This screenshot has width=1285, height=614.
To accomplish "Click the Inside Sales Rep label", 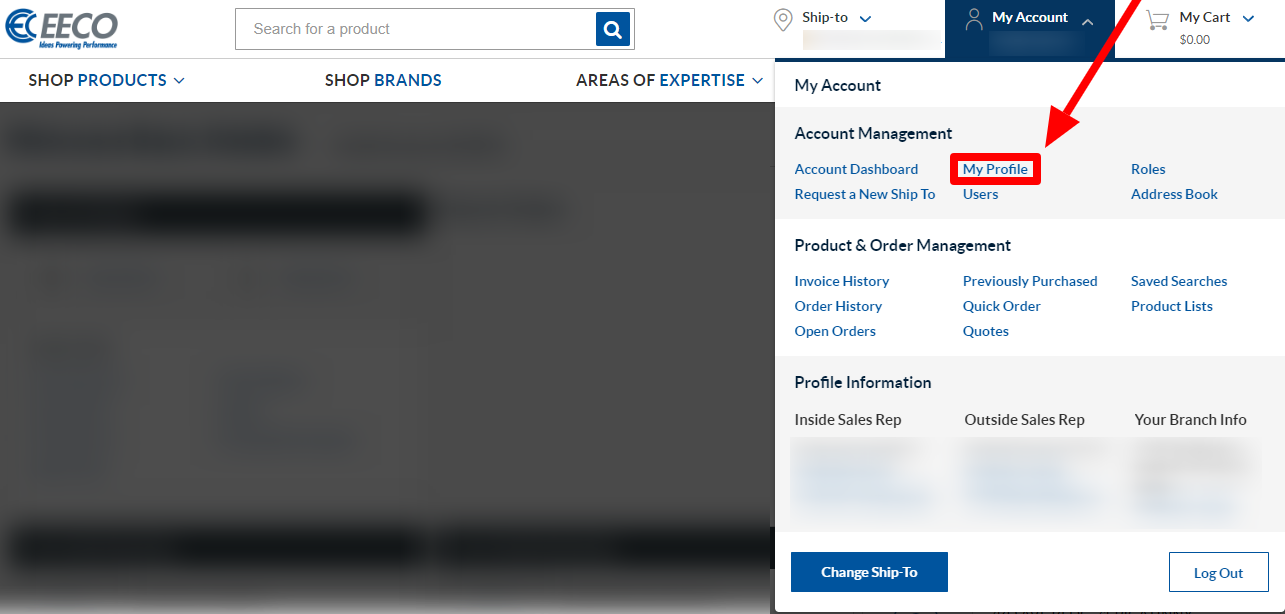I will pyautogui.click(x=848, y=419).
